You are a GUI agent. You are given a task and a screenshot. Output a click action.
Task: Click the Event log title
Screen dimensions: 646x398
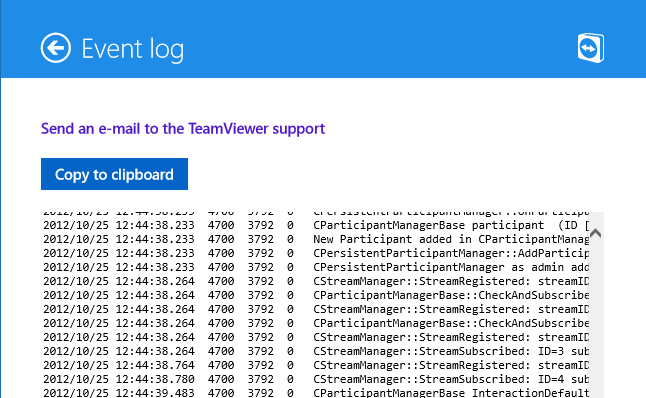132,49
